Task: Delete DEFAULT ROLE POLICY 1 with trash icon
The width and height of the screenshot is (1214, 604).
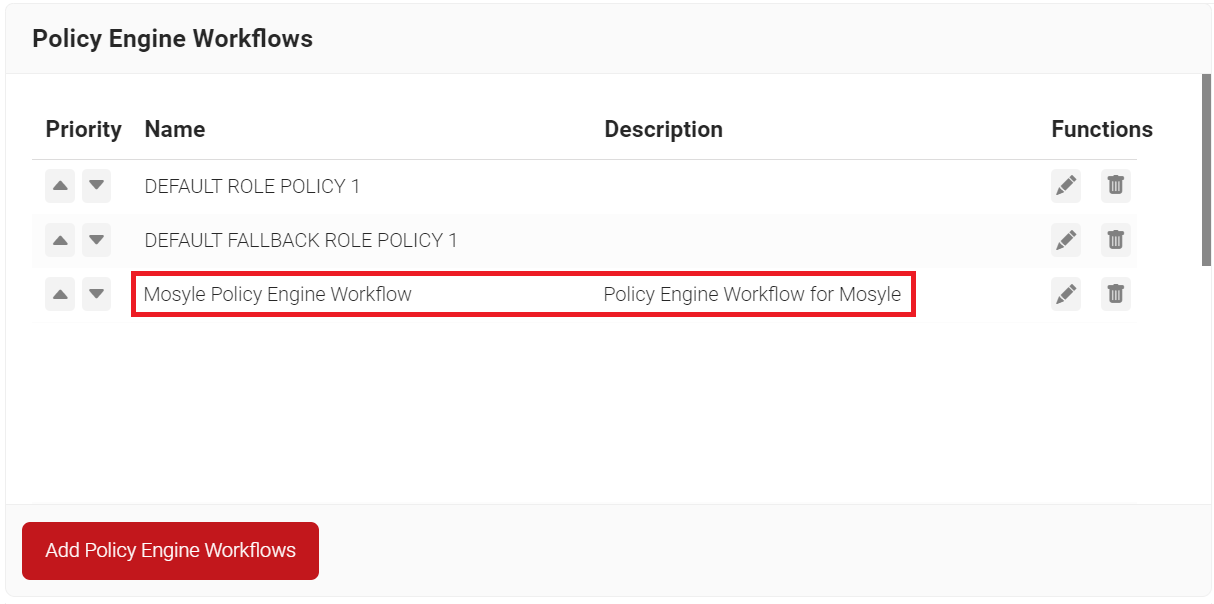Action: click(1116, 186)
